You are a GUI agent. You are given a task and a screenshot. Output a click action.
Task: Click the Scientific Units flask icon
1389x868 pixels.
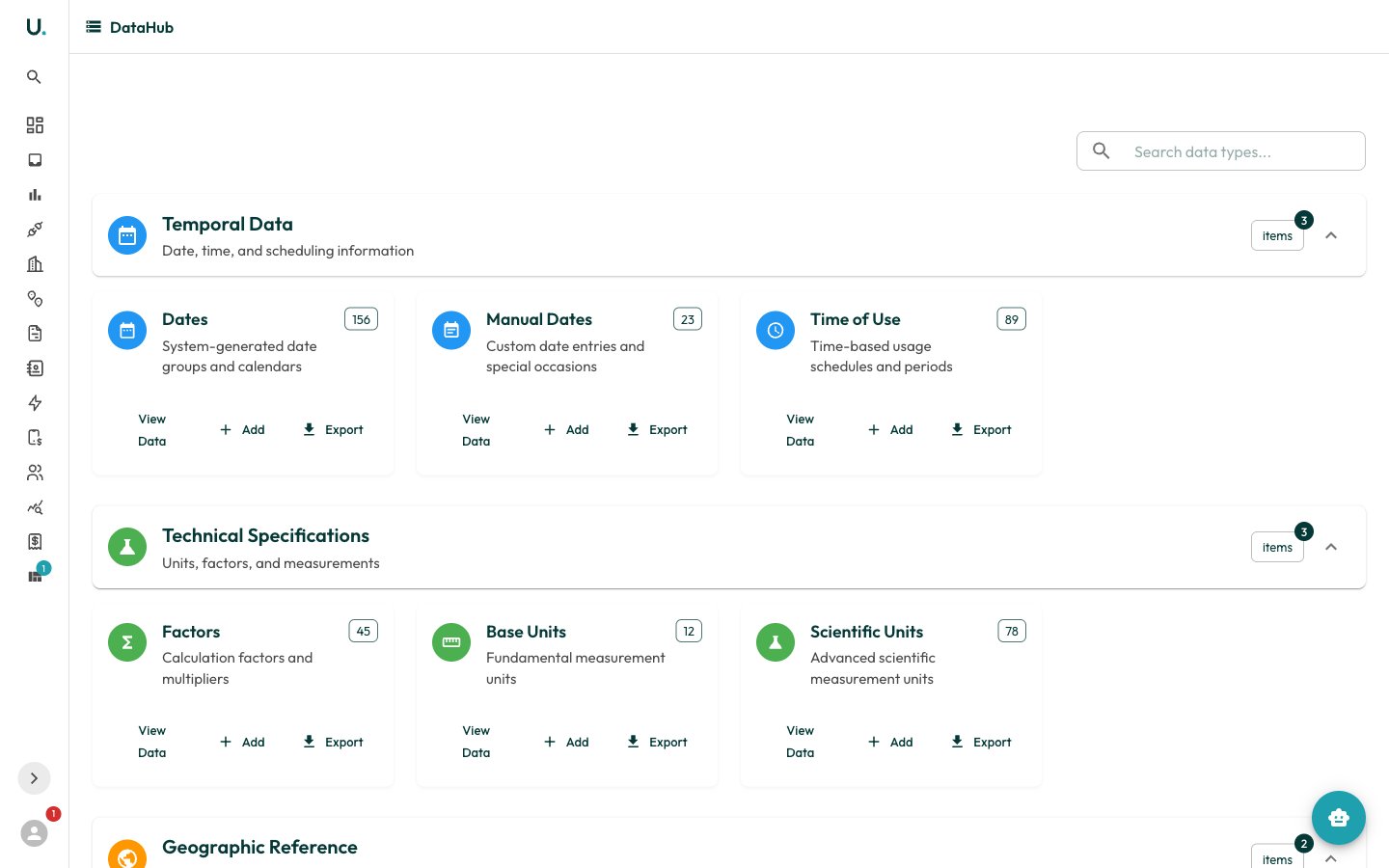[x=776, y=642]
